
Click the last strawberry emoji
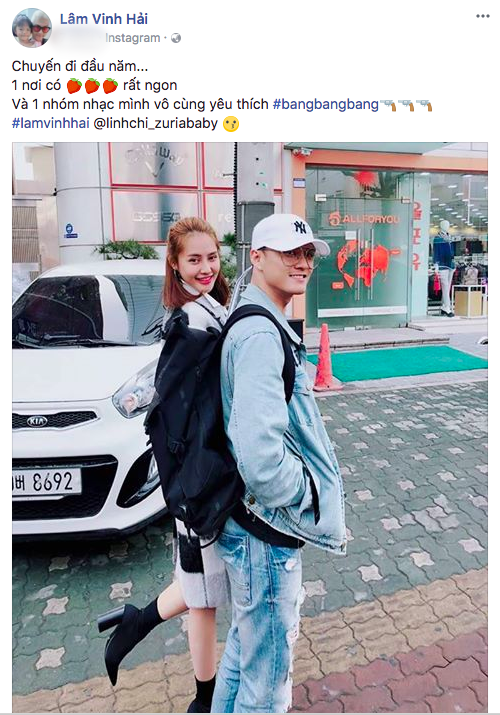click(x=110, y=86)
